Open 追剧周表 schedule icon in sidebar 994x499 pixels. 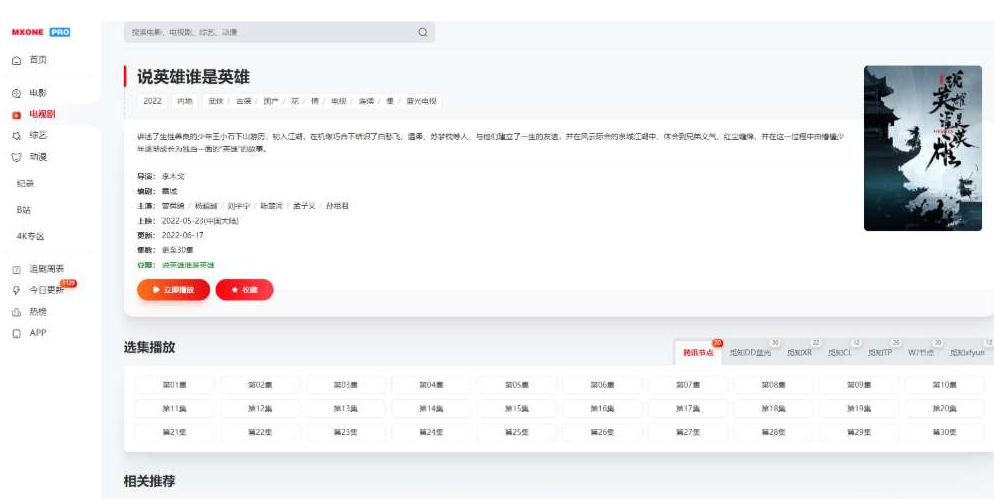[x=16, y=269]
